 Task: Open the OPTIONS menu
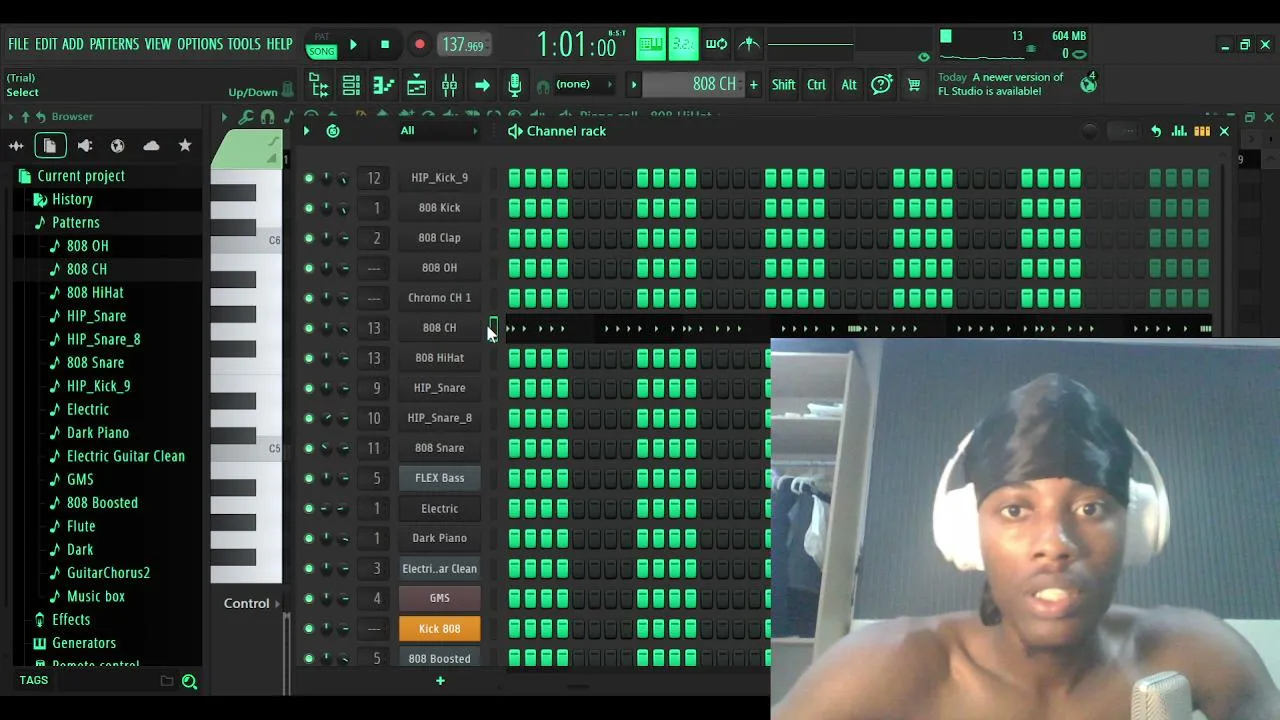click(x=200, y=45)
